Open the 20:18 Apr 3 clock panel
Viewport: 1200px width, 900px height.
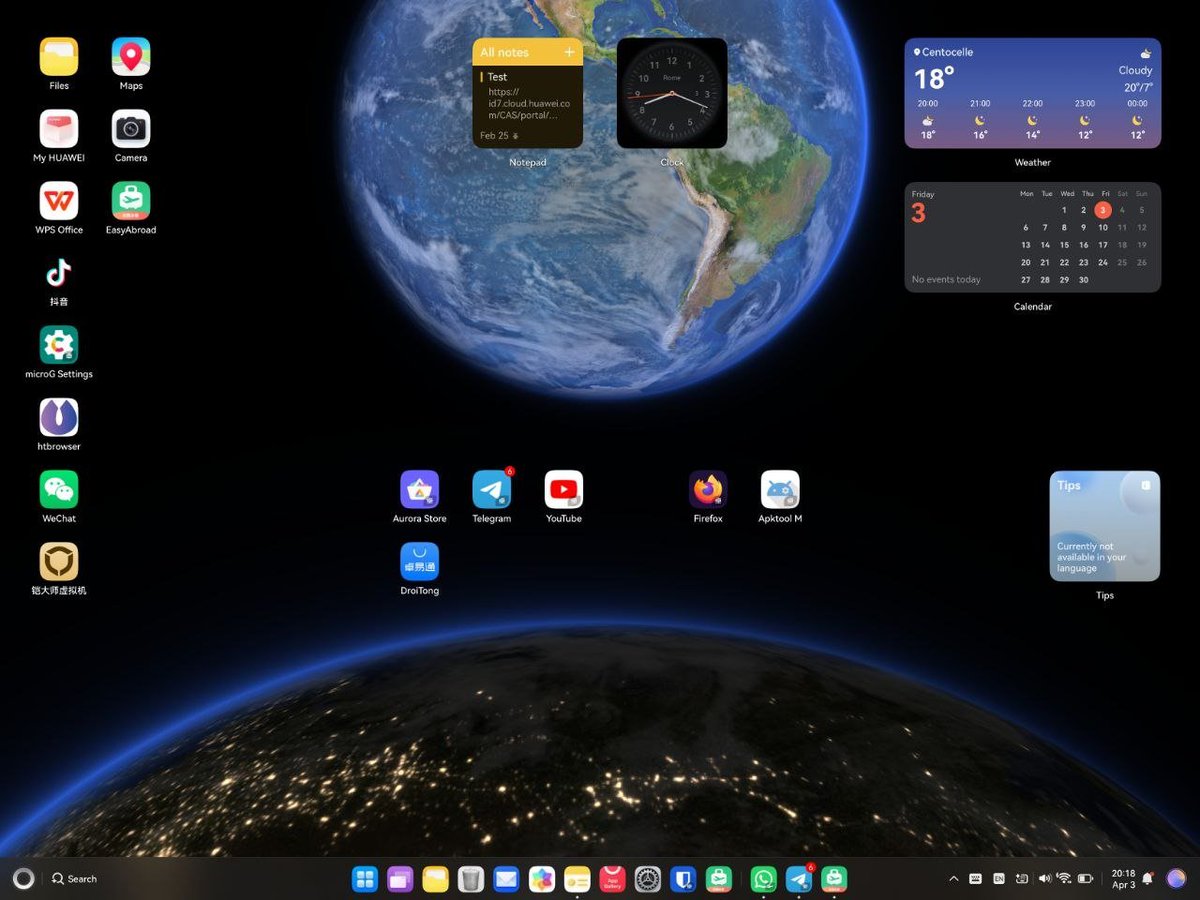[1123, 879]
